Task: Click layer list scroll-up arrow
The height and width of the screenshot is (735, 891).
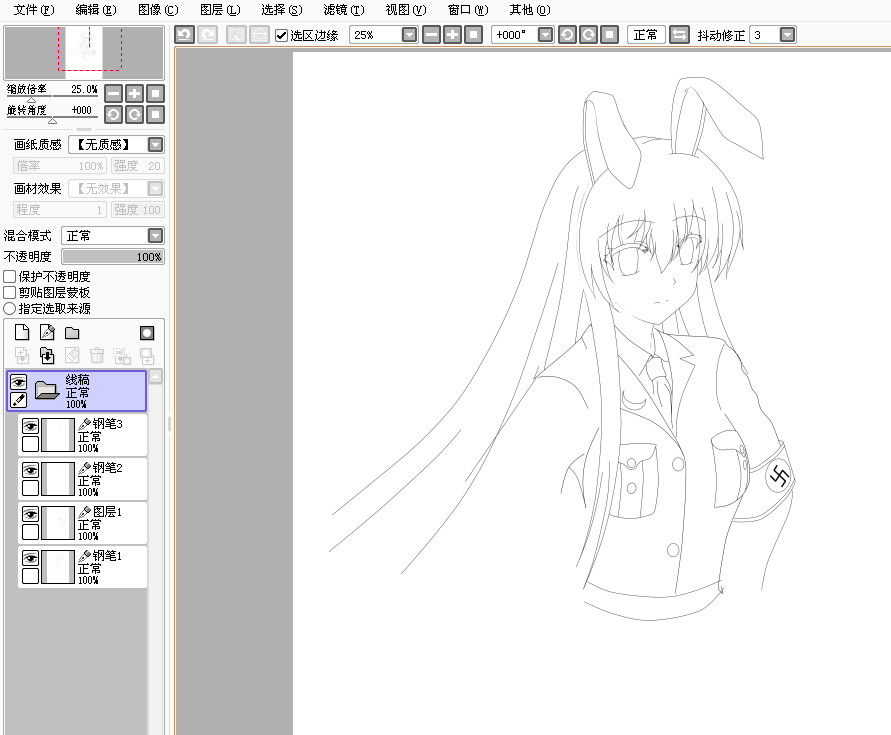Action: (155, 376)
